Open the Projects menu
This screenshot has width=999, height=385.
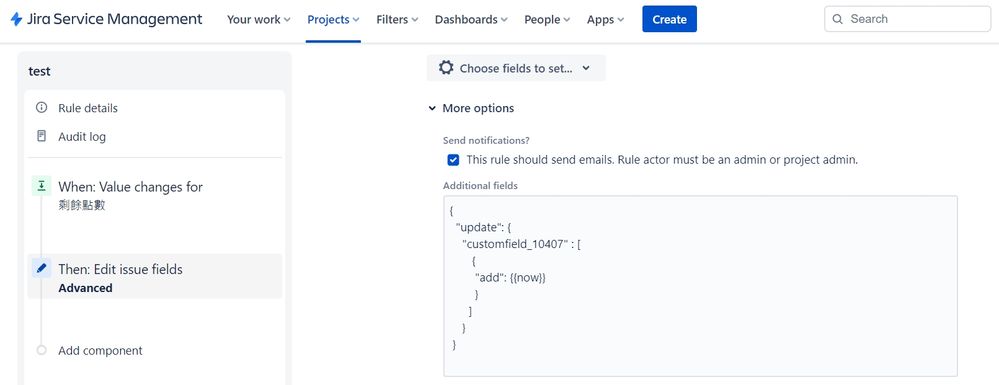[x=333, y=20]
